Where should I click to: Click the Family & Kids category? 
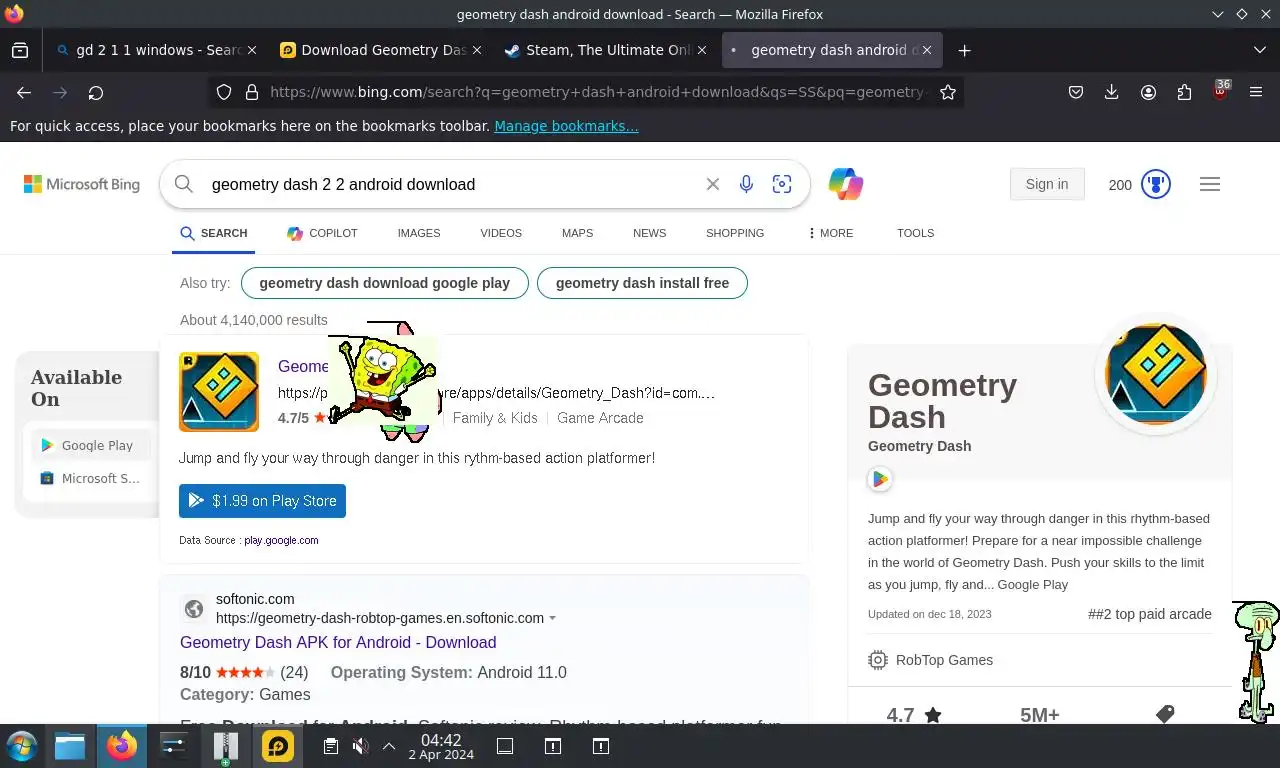(x=495, y=418)
